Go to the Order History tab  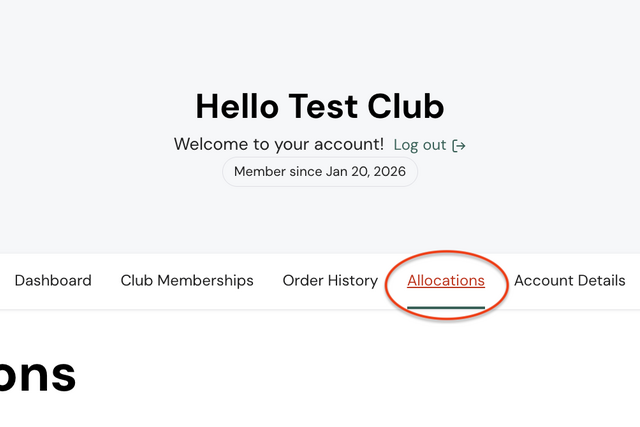pos(330,281)
